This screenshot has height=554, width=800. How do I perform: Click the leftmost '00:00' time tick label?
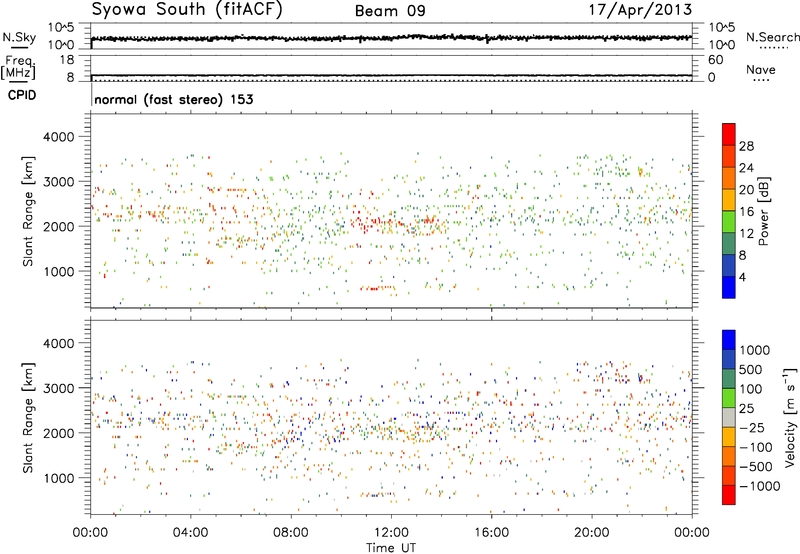[90, 533]
